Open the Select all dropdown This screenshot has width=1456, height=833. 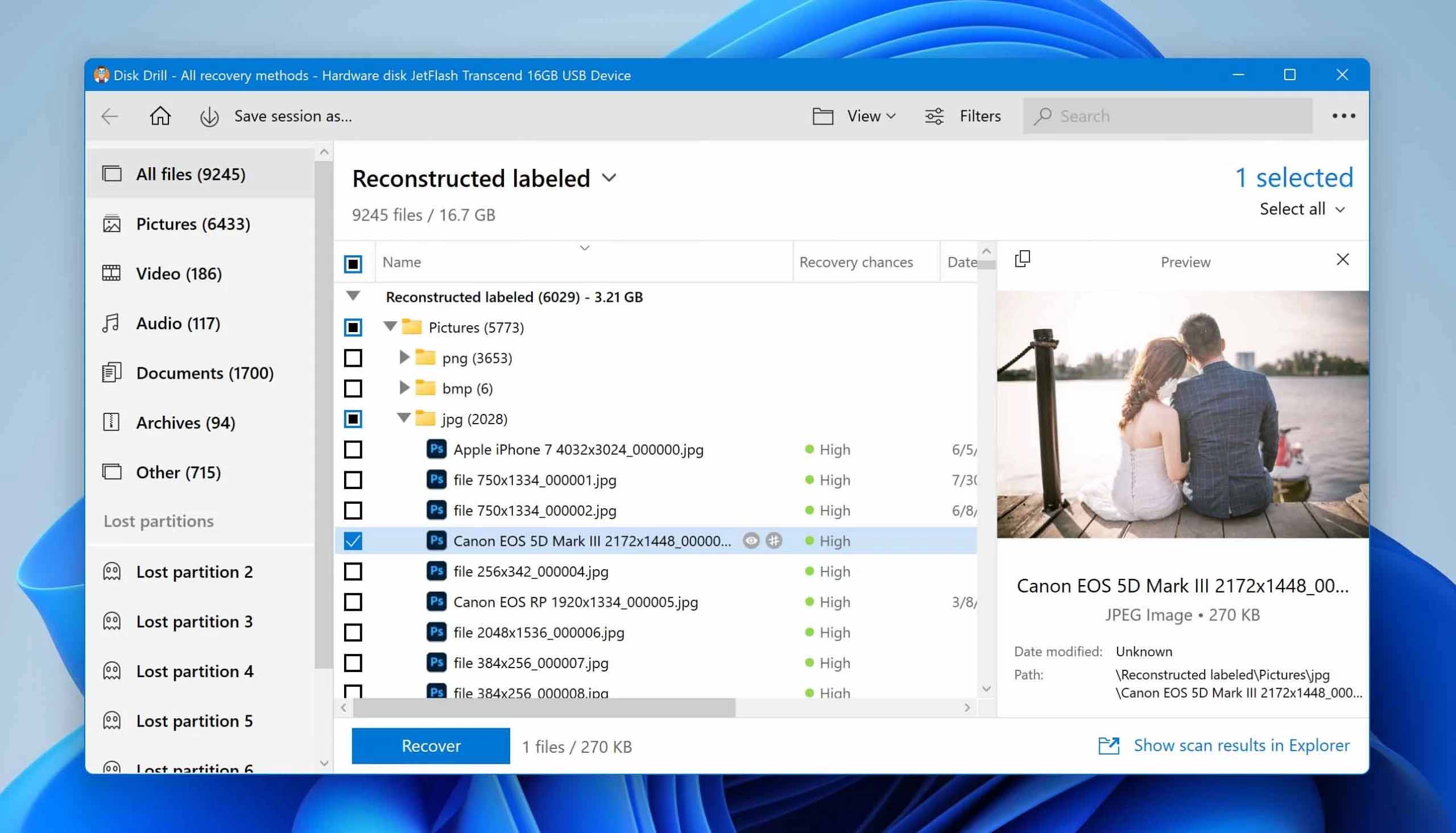[x=1301, y=209]
